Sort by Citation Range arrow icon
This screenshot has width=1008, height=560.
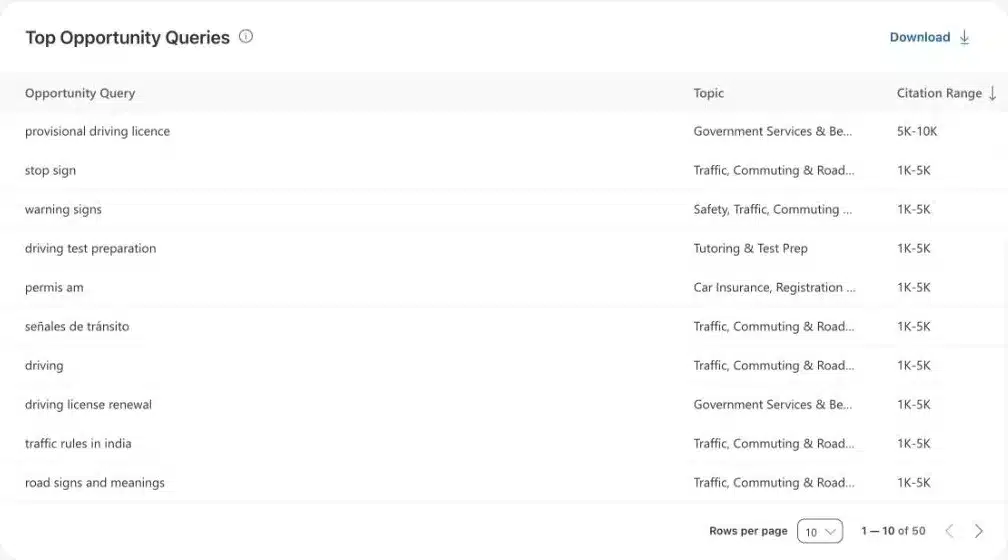click(993, 93)
